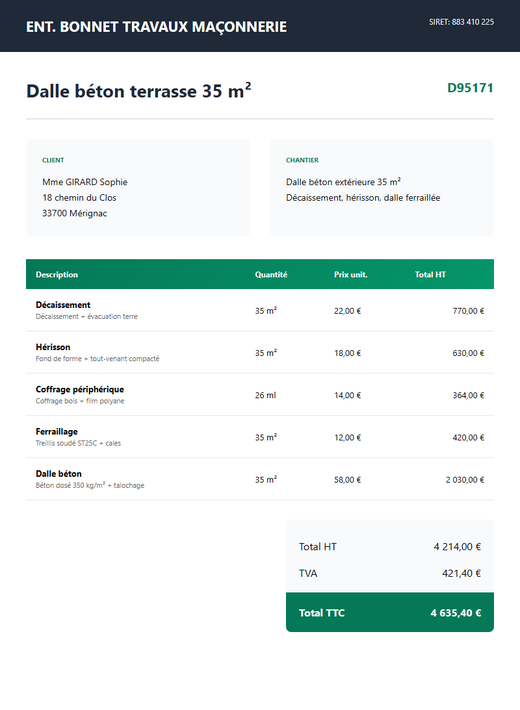The height and width of the screenshot is (710, 520).
Task: Click the TVA amount 421,40 €
Action: coord(462,573)
